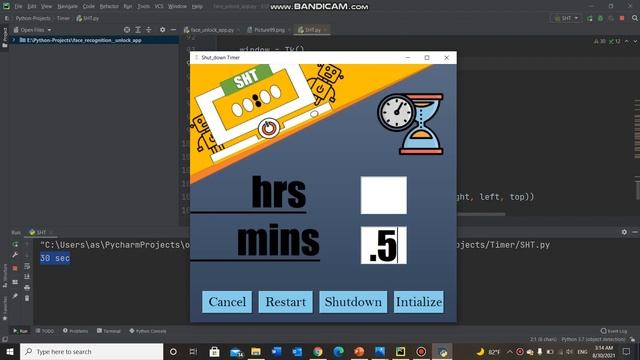The image size is (640, 360).
Task: Click the Cancel button in Shut_down Timer
Action: (227, 302)
